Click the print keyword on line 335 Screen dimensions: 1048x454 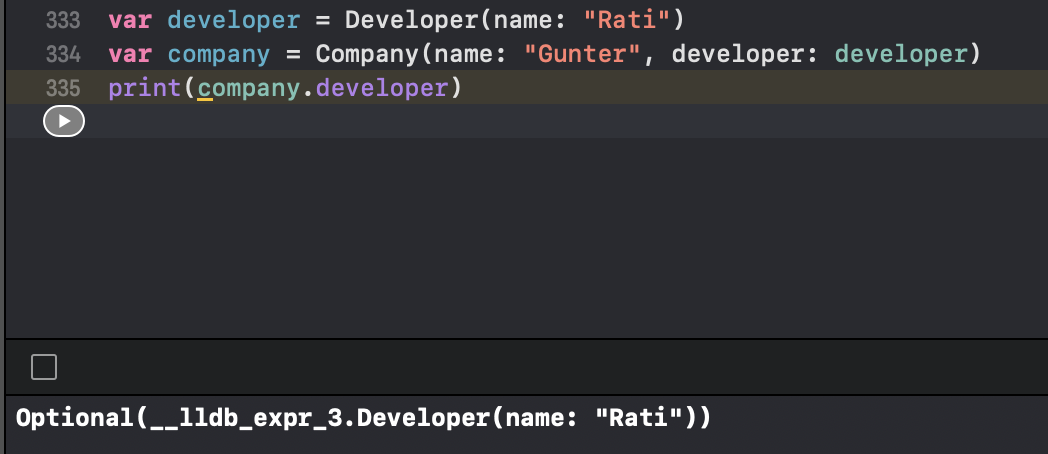(x=145, y=88)
